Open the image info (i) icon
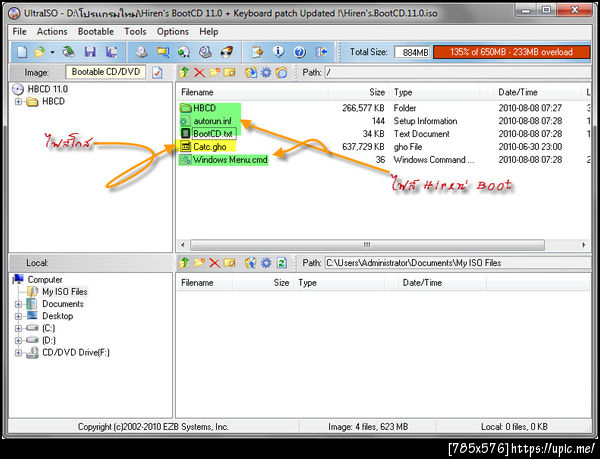The width and height of the screenshot is (600, 459). [279, 52]
